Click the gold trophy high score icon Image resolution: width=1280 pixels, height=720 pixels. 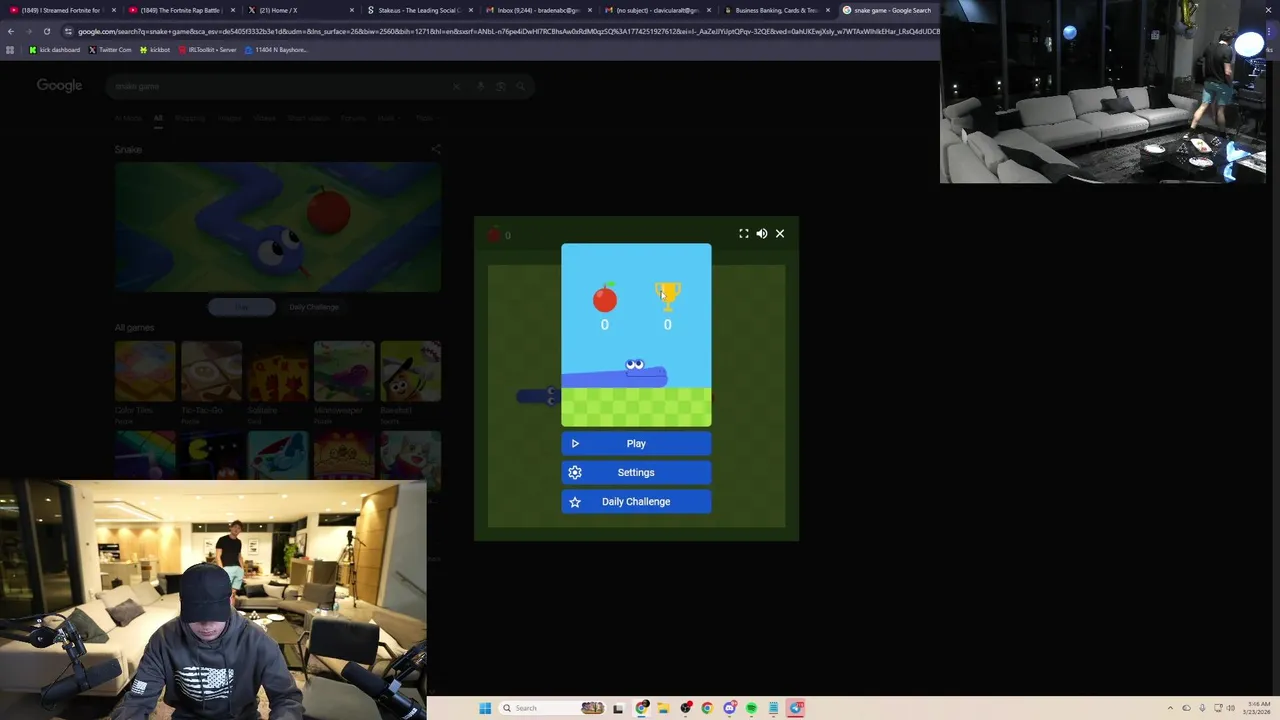667,295
